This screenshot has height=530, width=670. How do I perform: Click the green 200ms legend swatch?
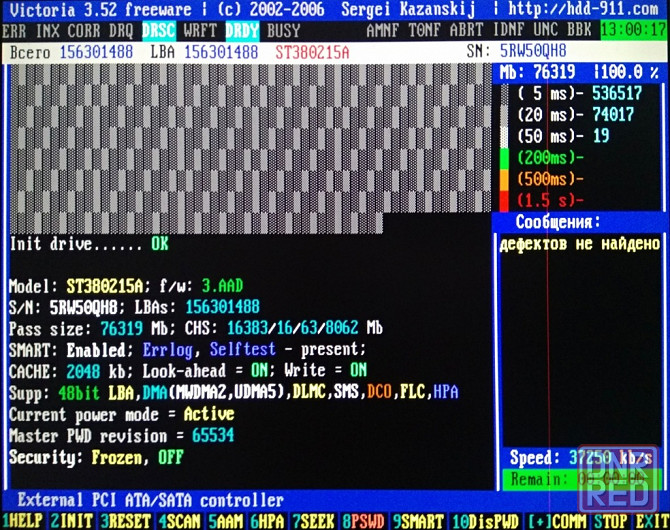[504, 158]
